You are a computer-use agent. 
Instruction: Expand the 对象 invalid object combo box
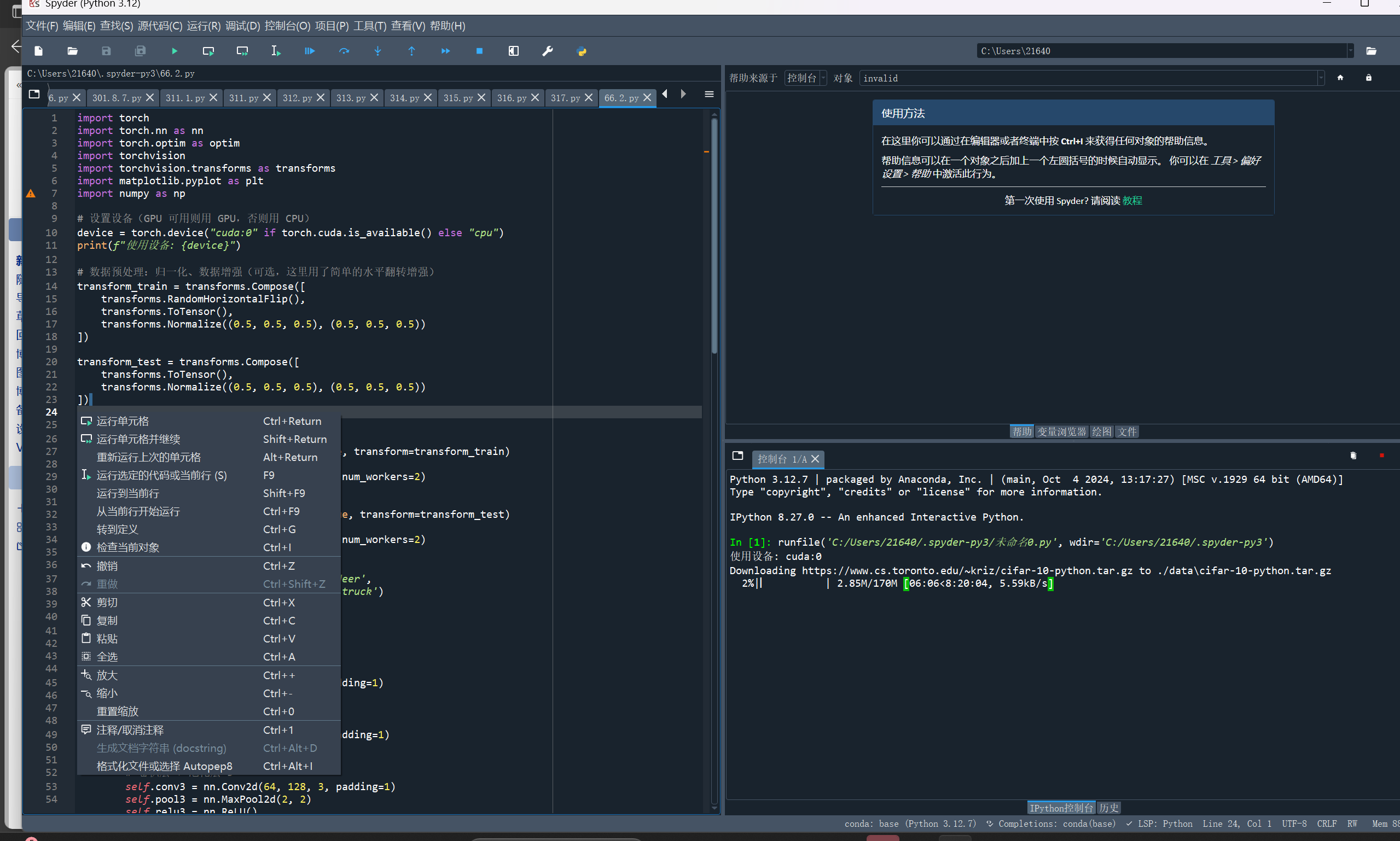tap(1321, 78)
